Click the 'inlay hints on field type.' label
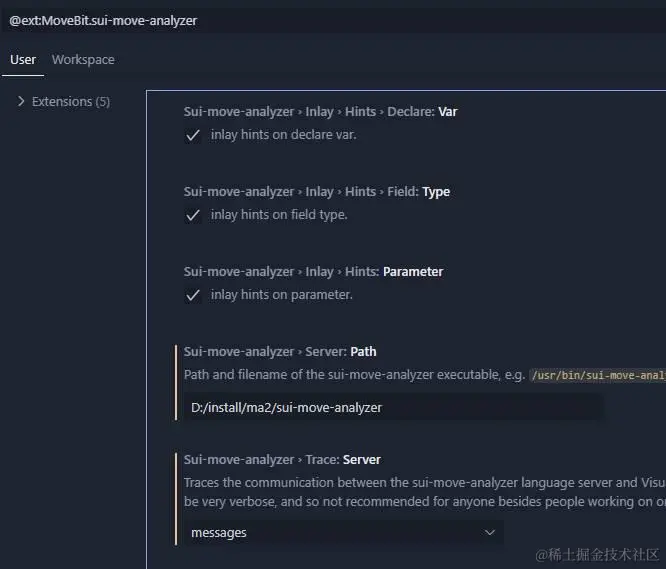 tap(279, 215)
